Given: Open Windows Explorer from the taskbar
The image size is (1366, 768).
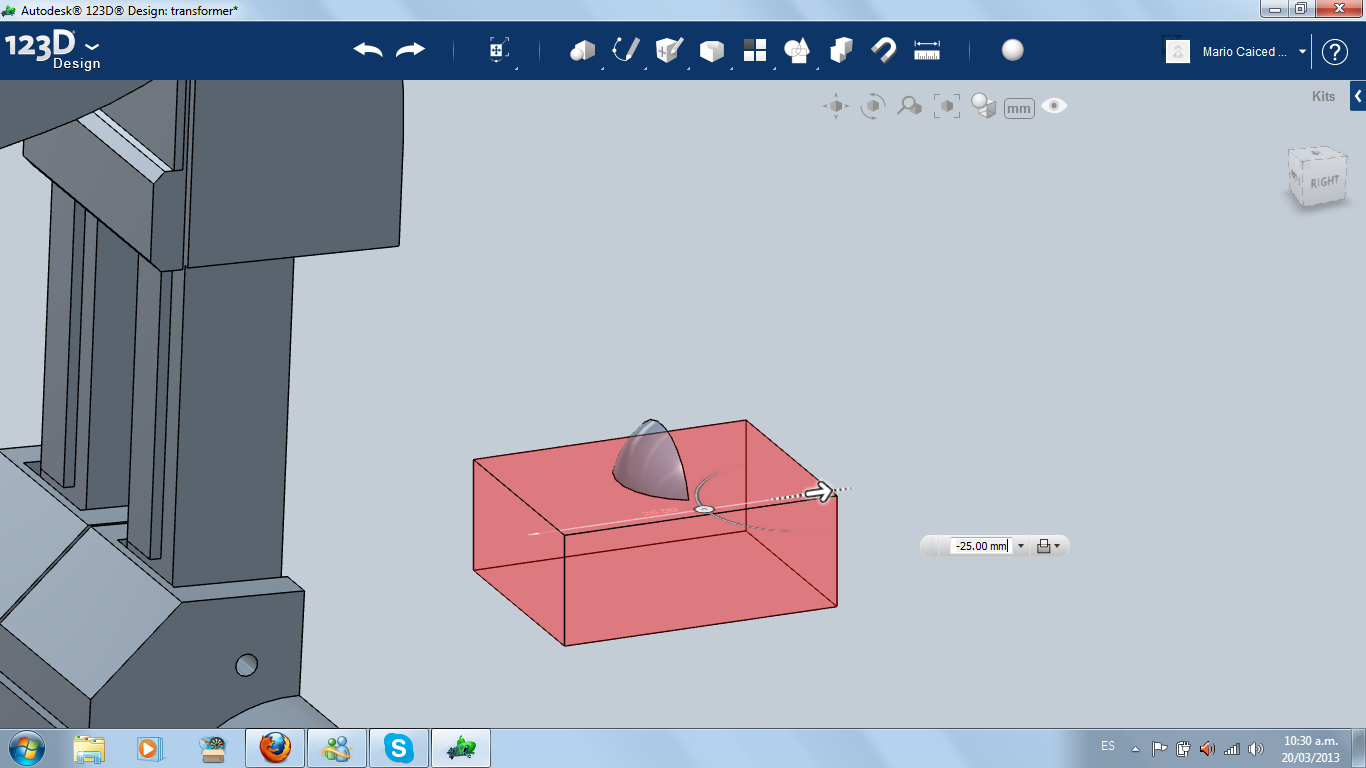Looking at the screenshot, I should 89,748.
